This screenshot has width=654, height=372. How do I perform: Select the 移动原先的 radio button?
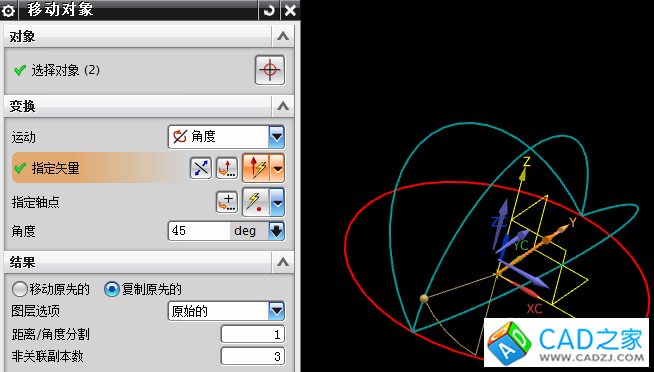(20, 289)
